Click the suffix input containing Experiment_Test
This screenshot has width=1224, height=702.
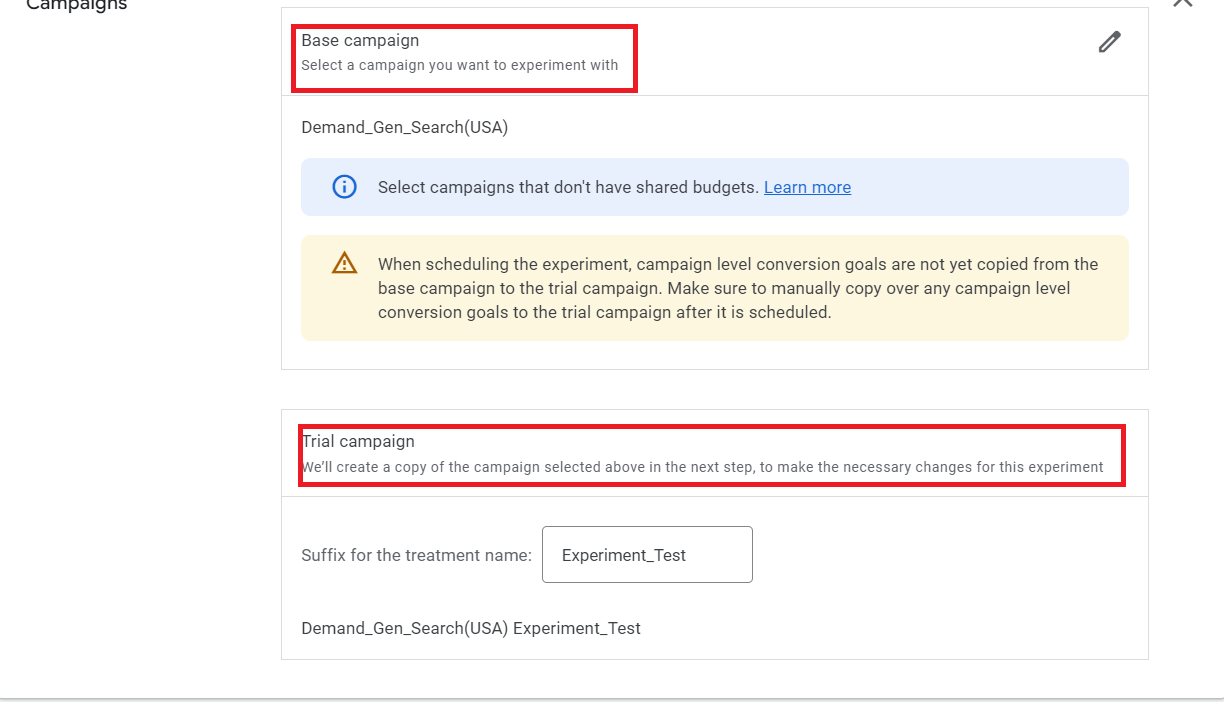tap(647, 555)
